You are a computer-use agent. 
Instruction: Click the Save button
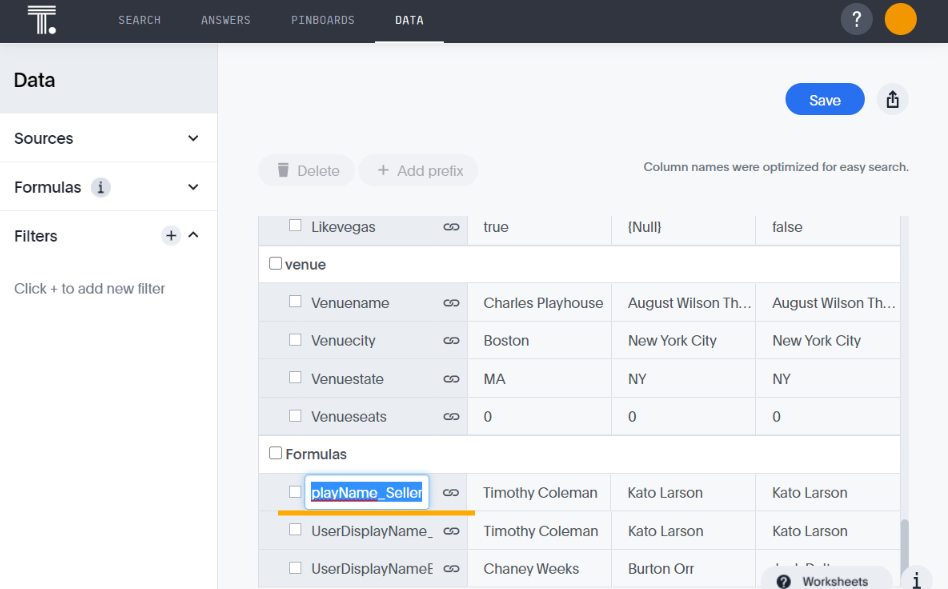pyautogui.click(x=824, y=99)
